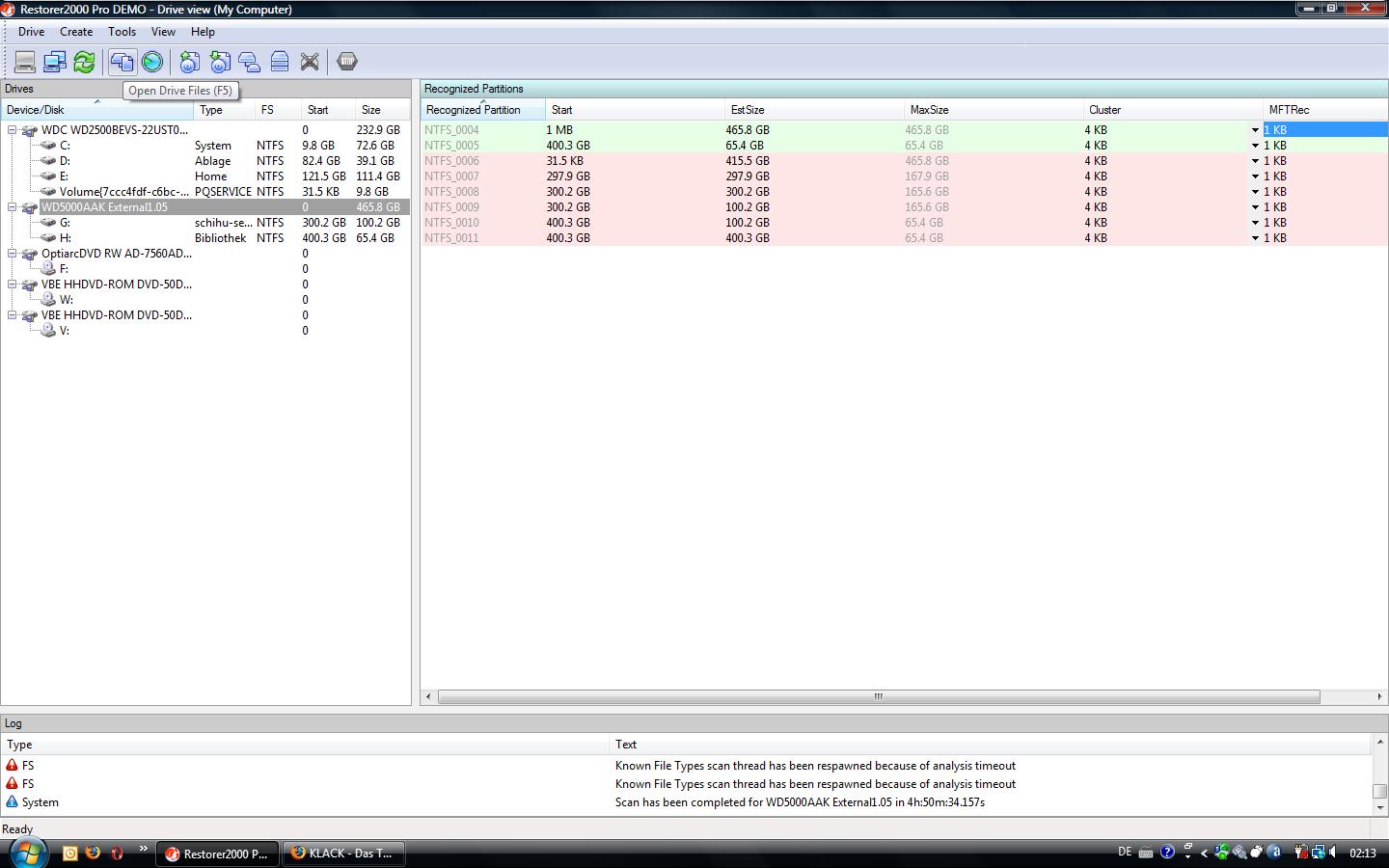This screenshot has width=1389, height=868.
Task: Open the View menu
Action: tap(163, 32)
